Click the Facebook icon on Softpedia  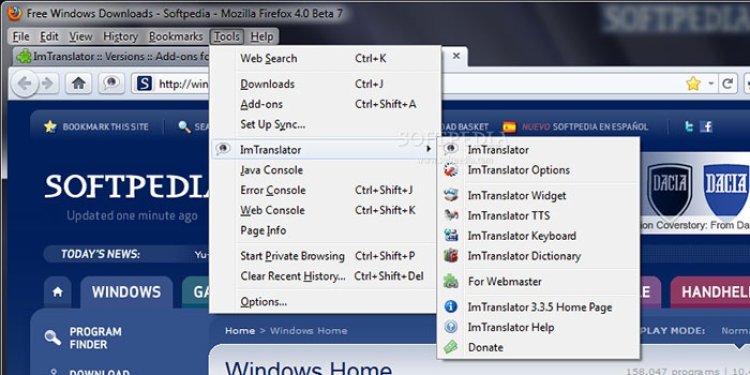[x=706, y=127]
